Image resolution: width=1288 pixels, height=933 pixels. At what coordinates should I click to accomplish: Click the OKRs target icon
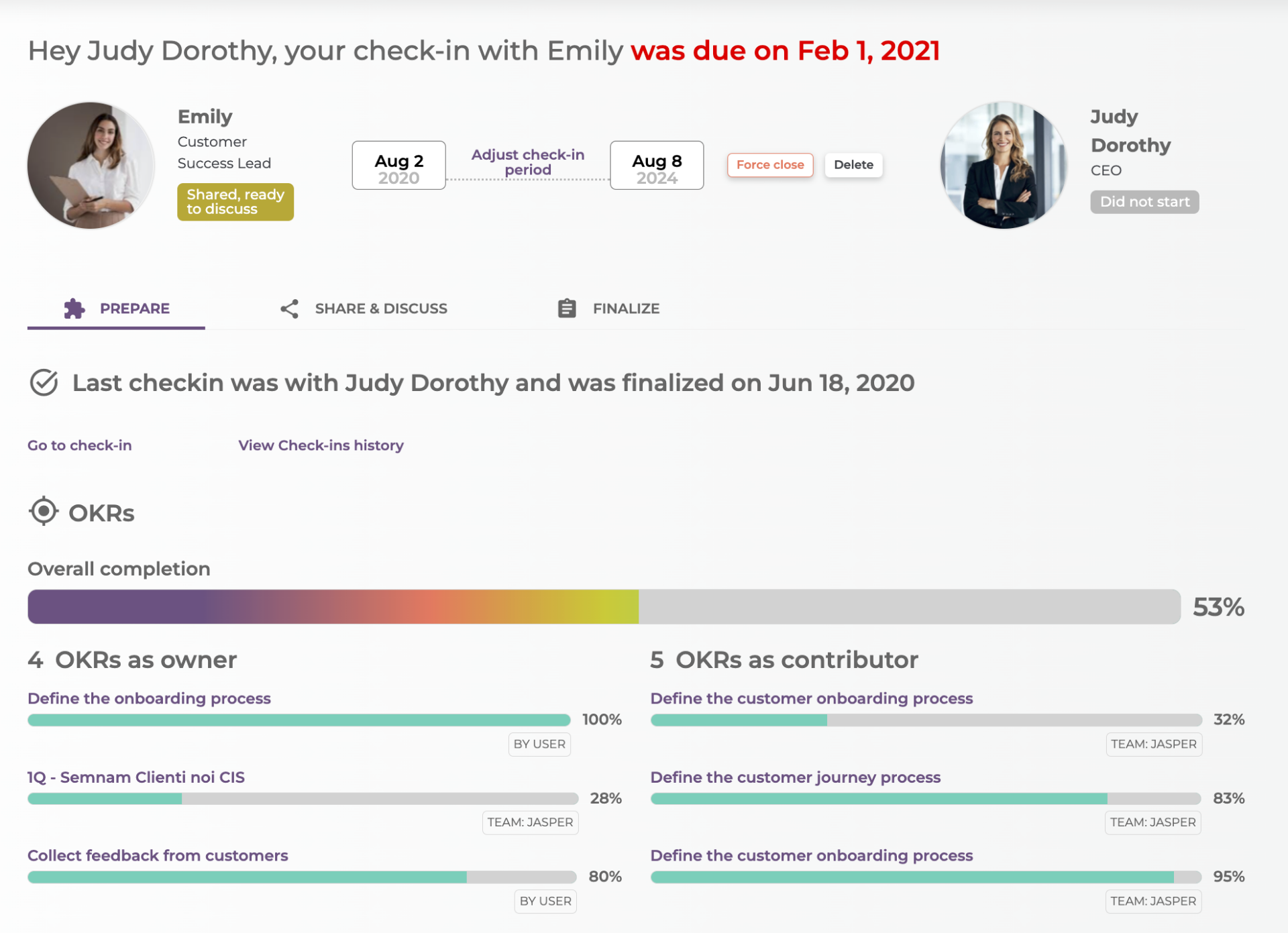(x=44, y=512)
